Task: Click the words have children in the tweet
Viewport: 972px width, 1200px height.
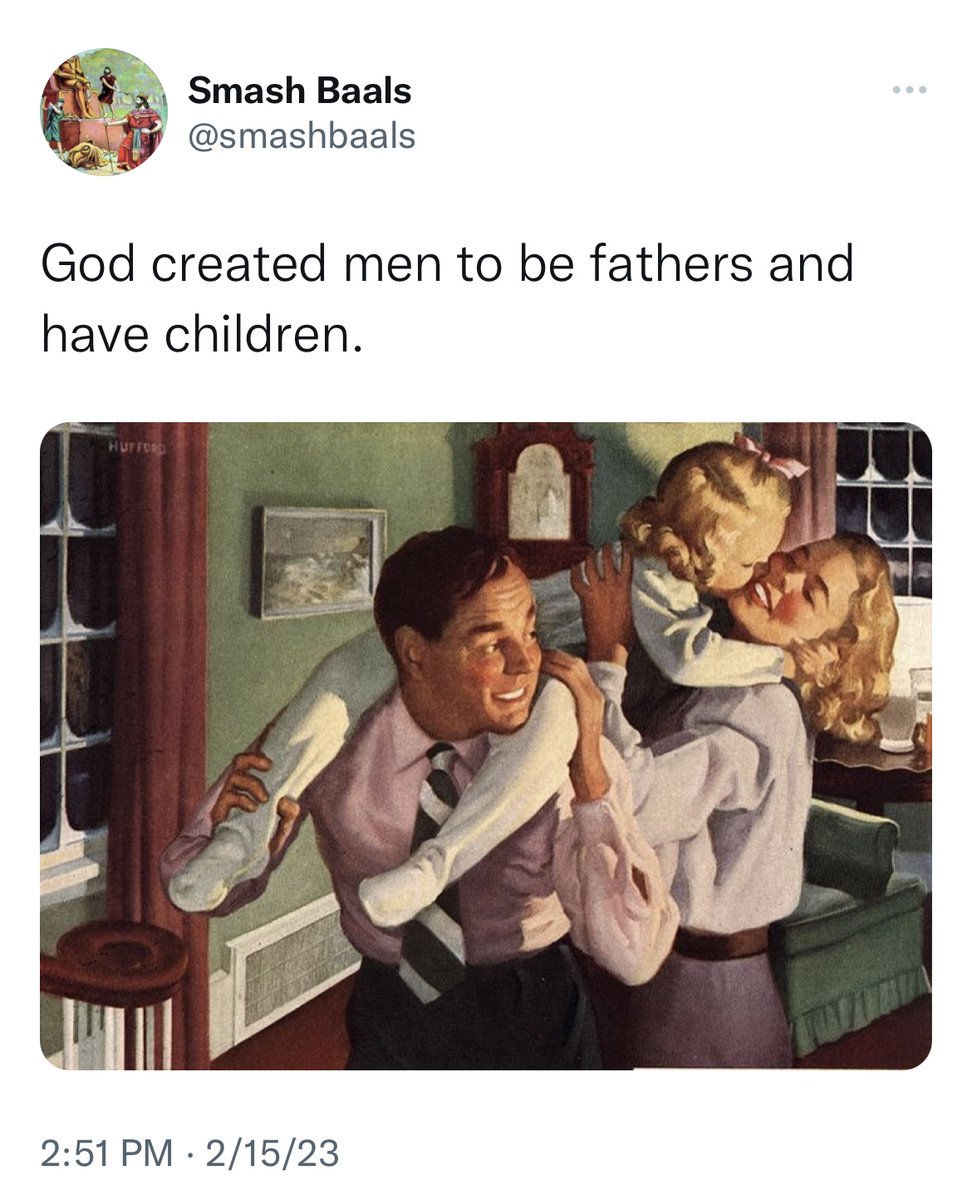Action: point(199,337)
